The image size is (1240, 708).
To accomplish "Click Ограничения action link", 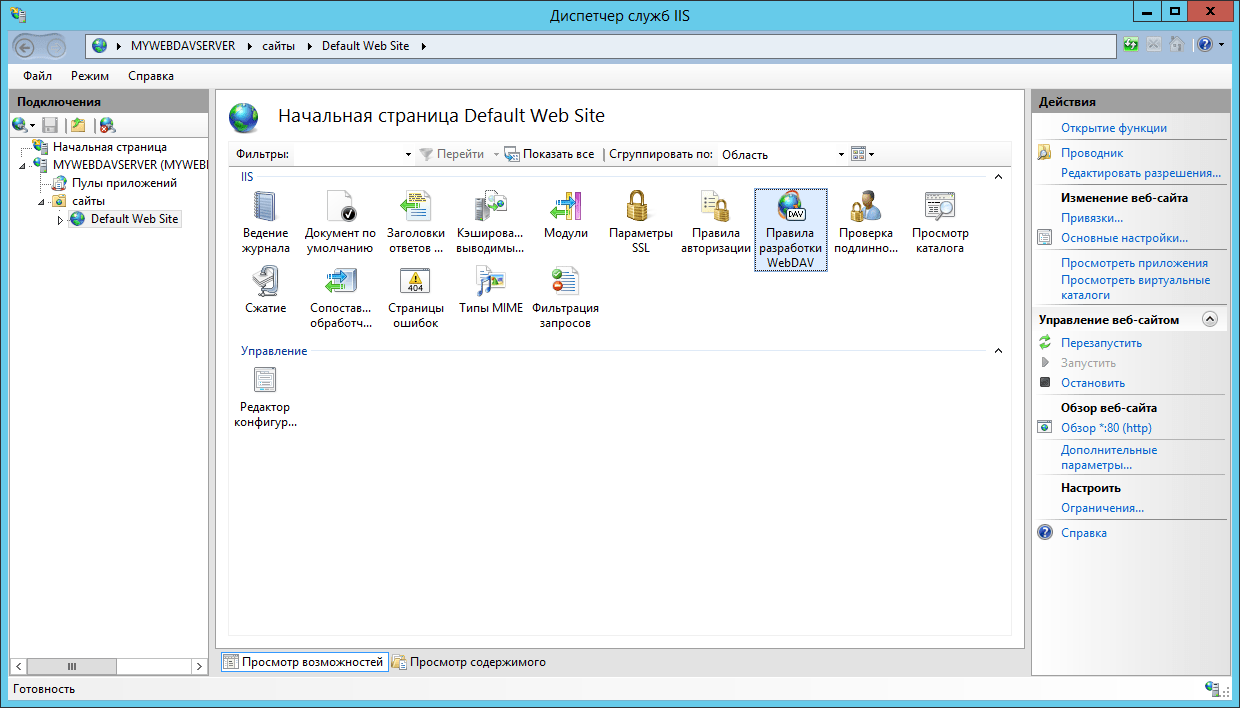I will pyautogui.click(x=1102, y=508).
